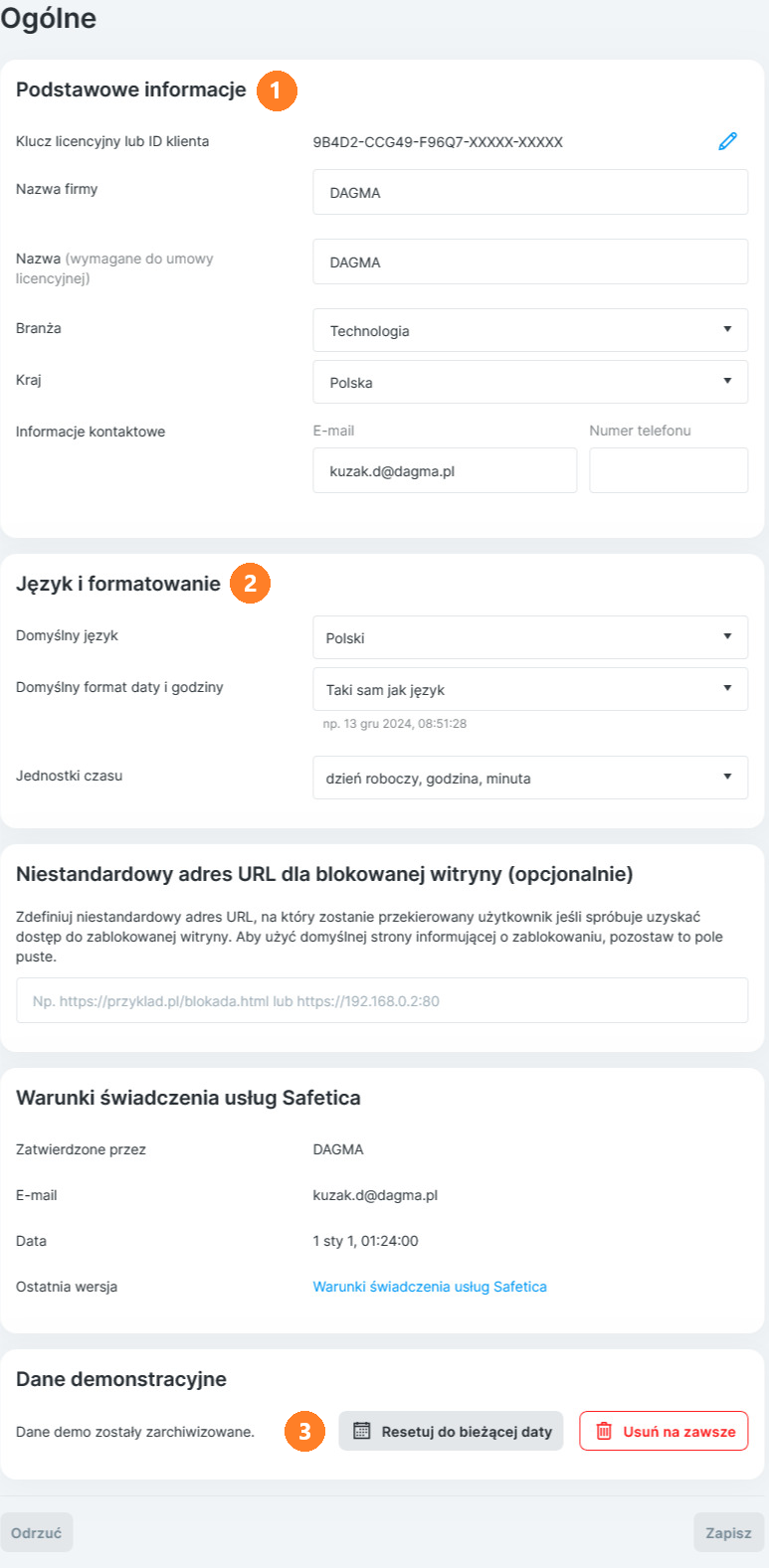Image resolution: width=769 pixels, height=1568 pixels.
Task: Click the Zapisz button
Action: coord(728,1533)
